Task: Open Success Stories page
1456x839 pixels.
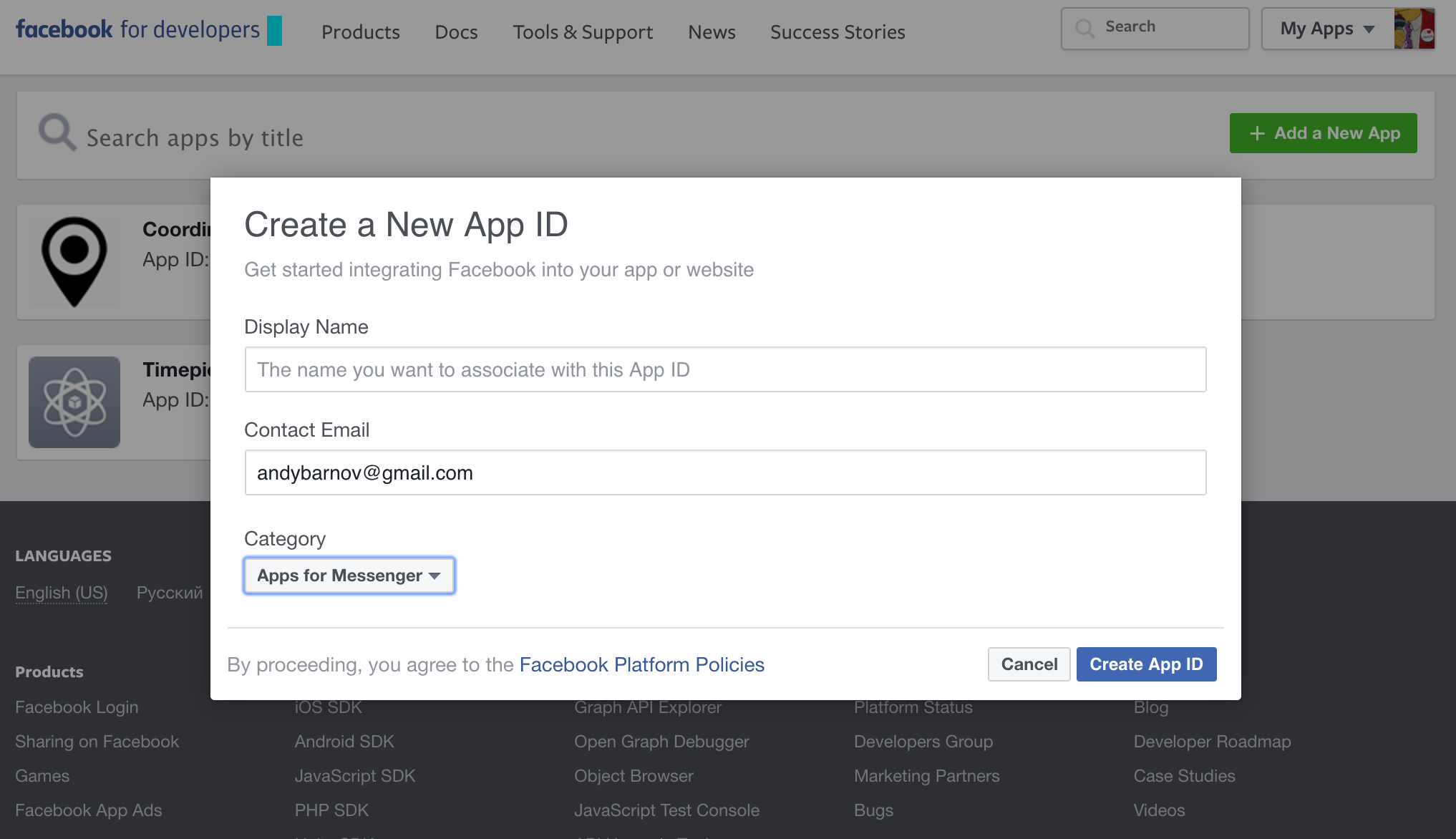Action: [x=838, y=32]
